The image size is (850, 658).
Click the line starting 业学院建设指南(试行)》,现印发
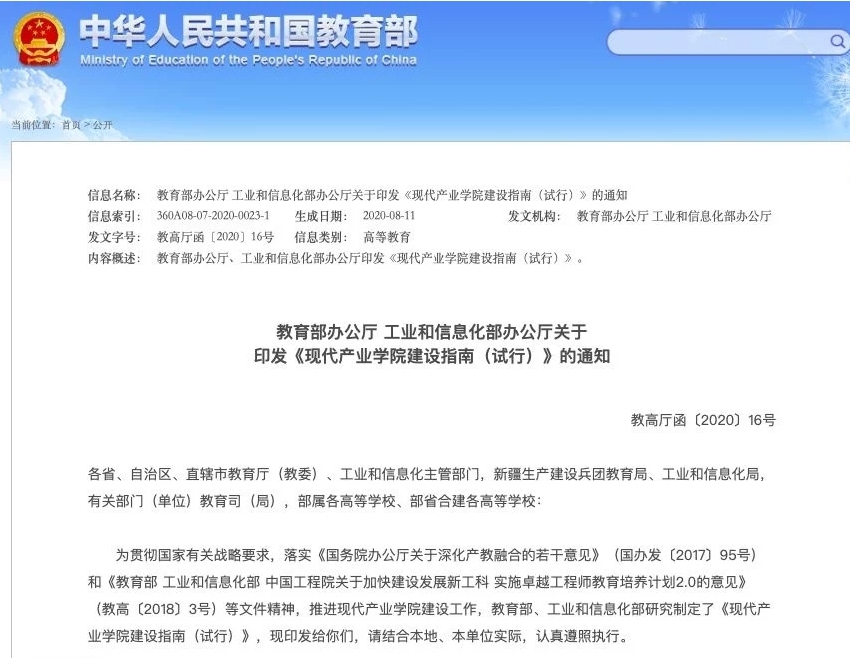[x=358, y=636]
